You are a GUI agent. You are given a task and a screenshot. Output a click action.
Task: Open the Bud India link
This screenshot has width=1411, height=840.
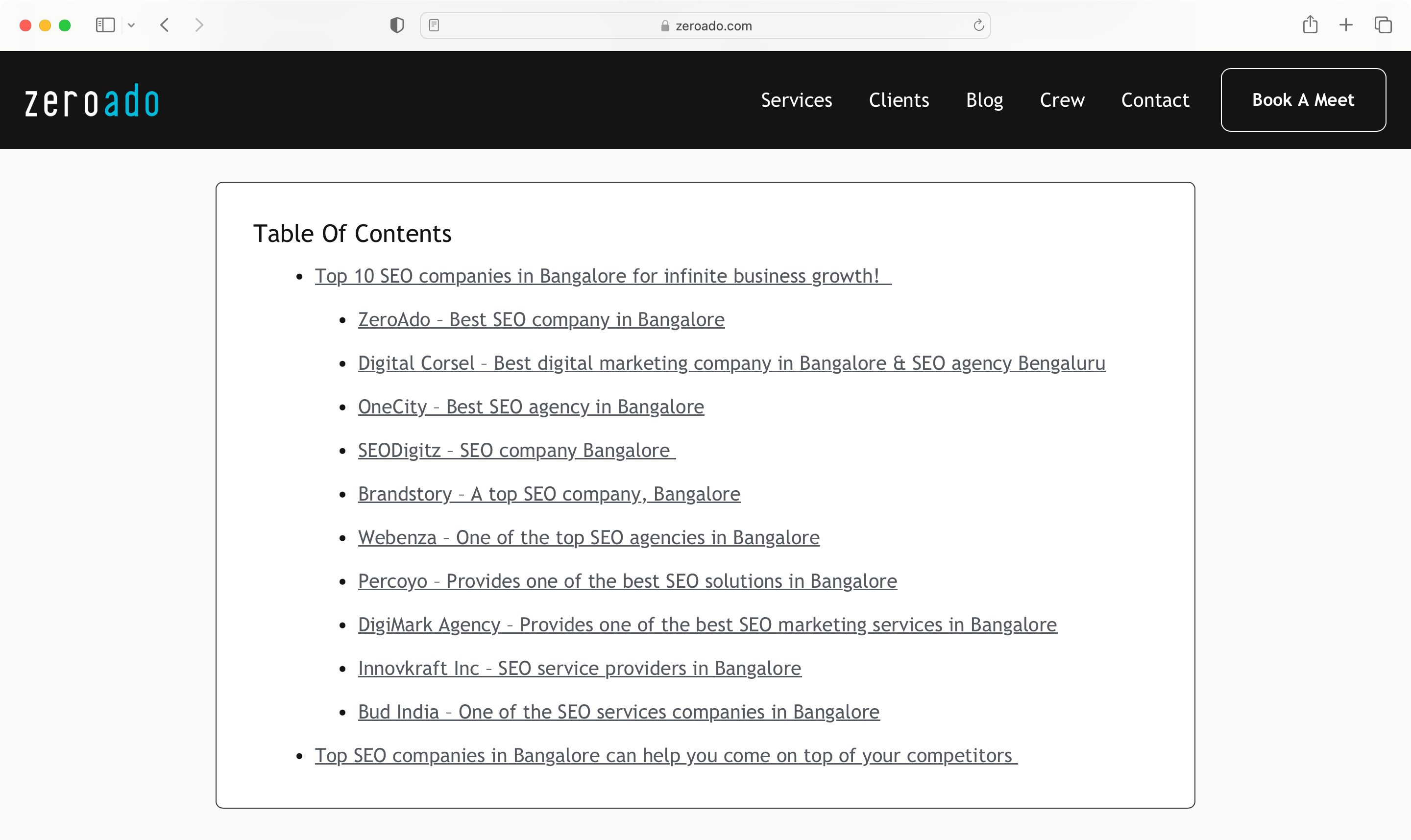(619, 712)
